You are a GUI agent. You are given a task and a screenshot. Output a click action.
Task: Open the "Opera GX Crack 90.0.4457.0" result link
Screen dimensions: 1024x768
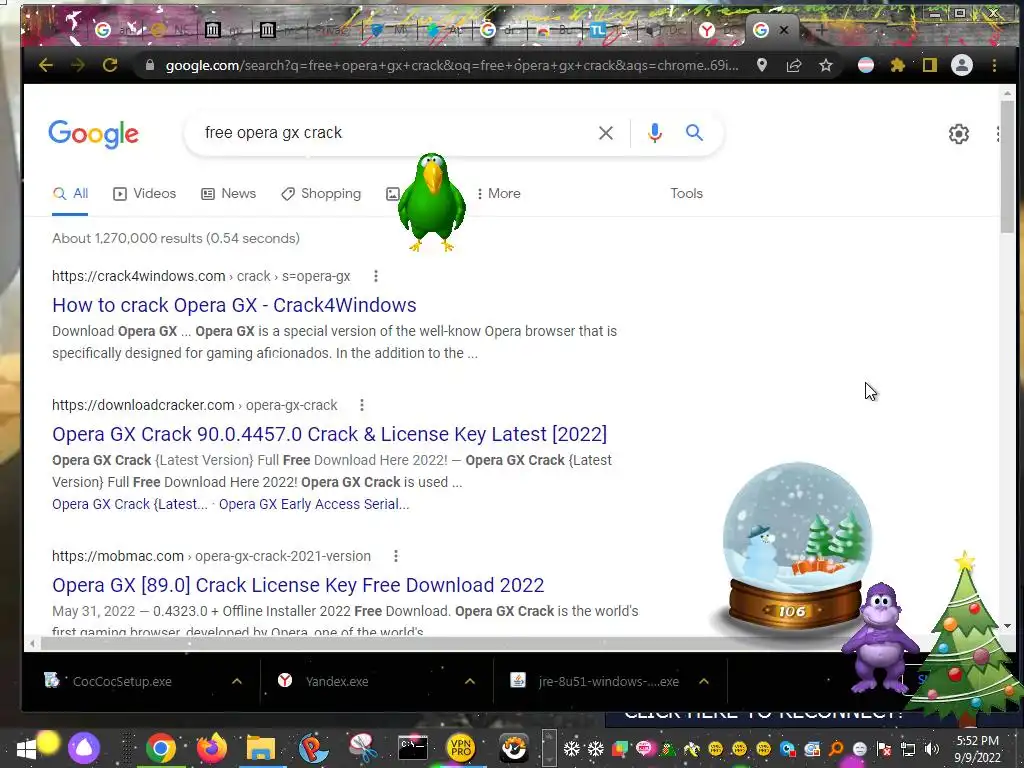click(329, 434)
